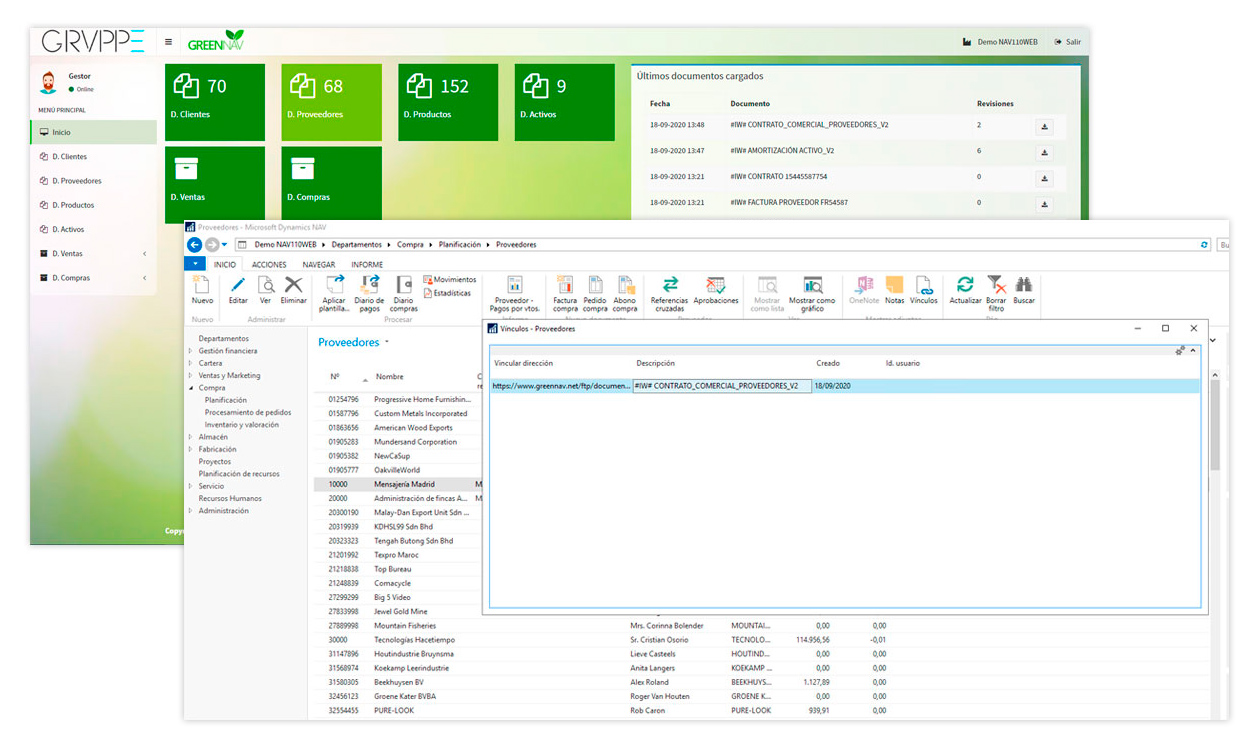Screen dimensions: 1255x746
Task: Select D. Proveedores in GreenNAV sidebar
Action: point(93,181)
